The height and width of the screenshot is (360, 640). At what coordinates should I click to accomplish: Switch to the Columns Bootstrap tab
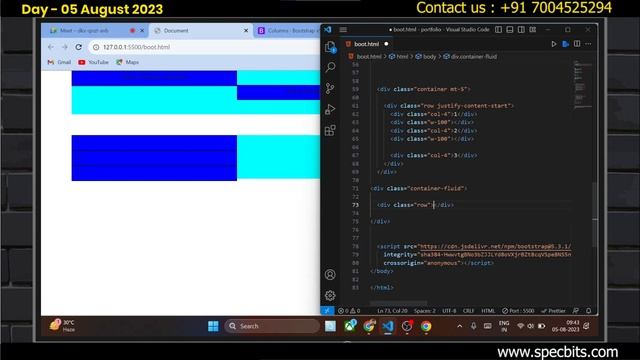point(287,31)
